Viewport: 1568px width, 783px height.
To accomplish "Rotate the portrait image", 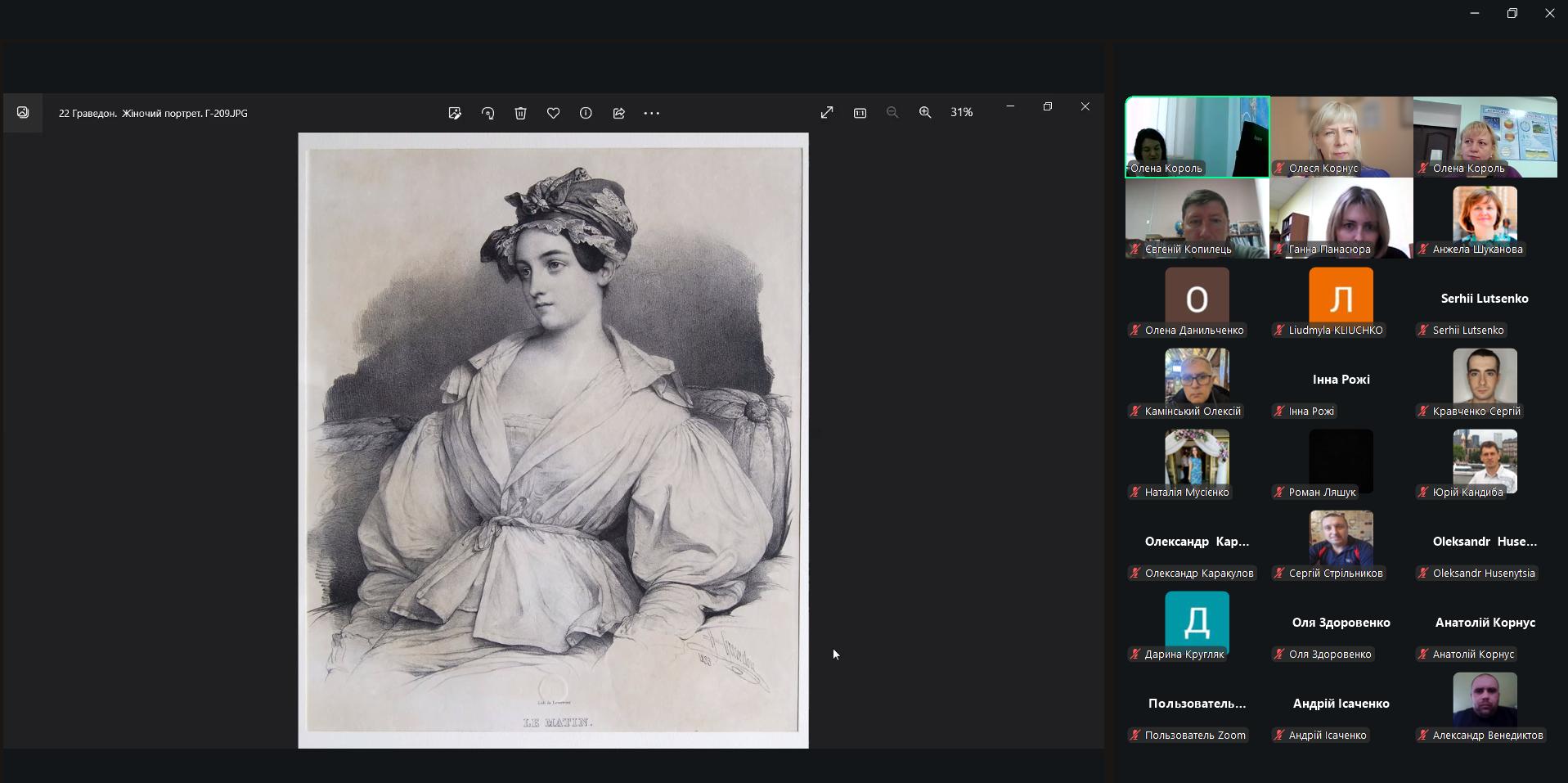I will click(488, 113).
